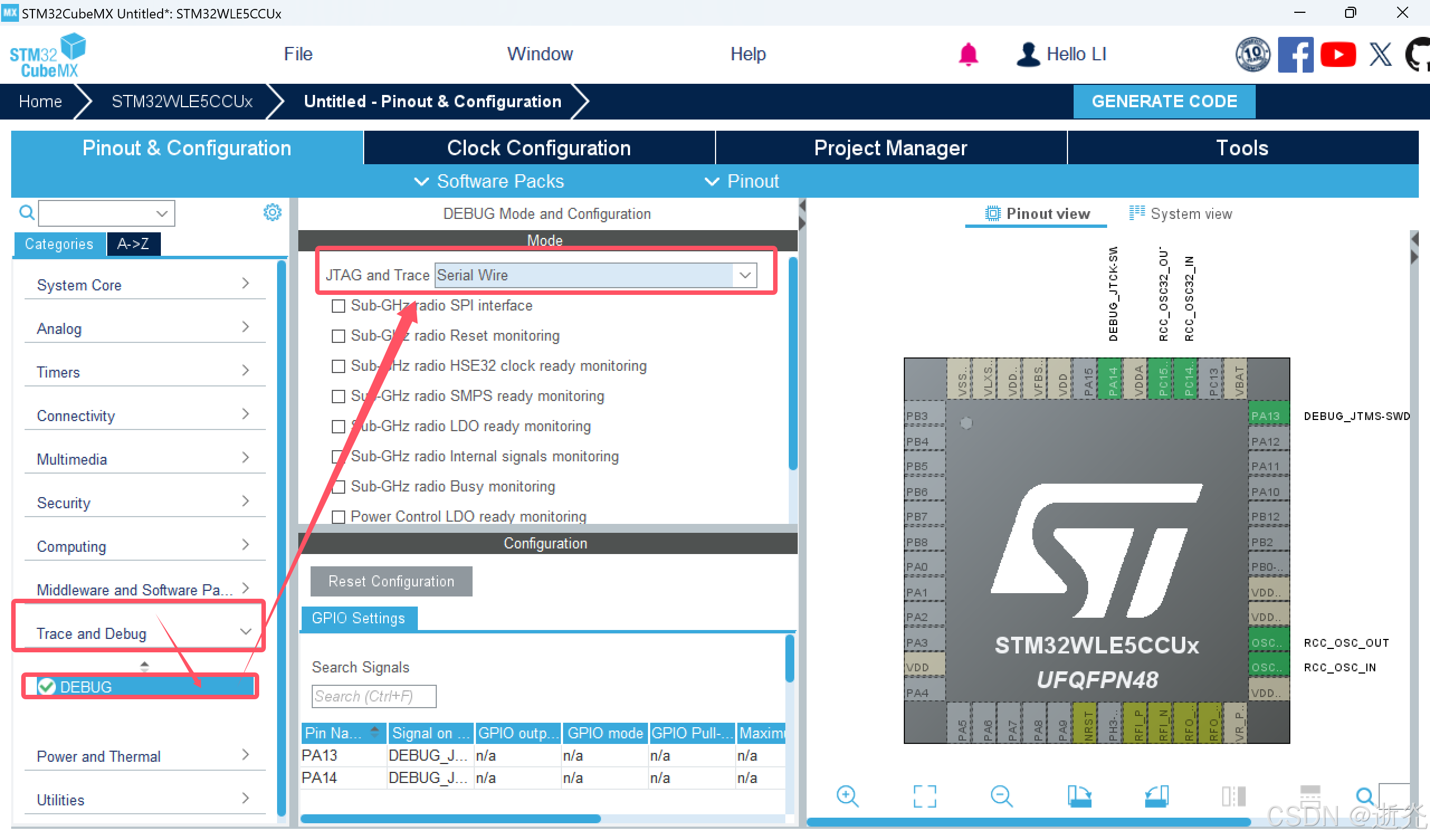Check Power Control LDO ready monitoring

338,517
